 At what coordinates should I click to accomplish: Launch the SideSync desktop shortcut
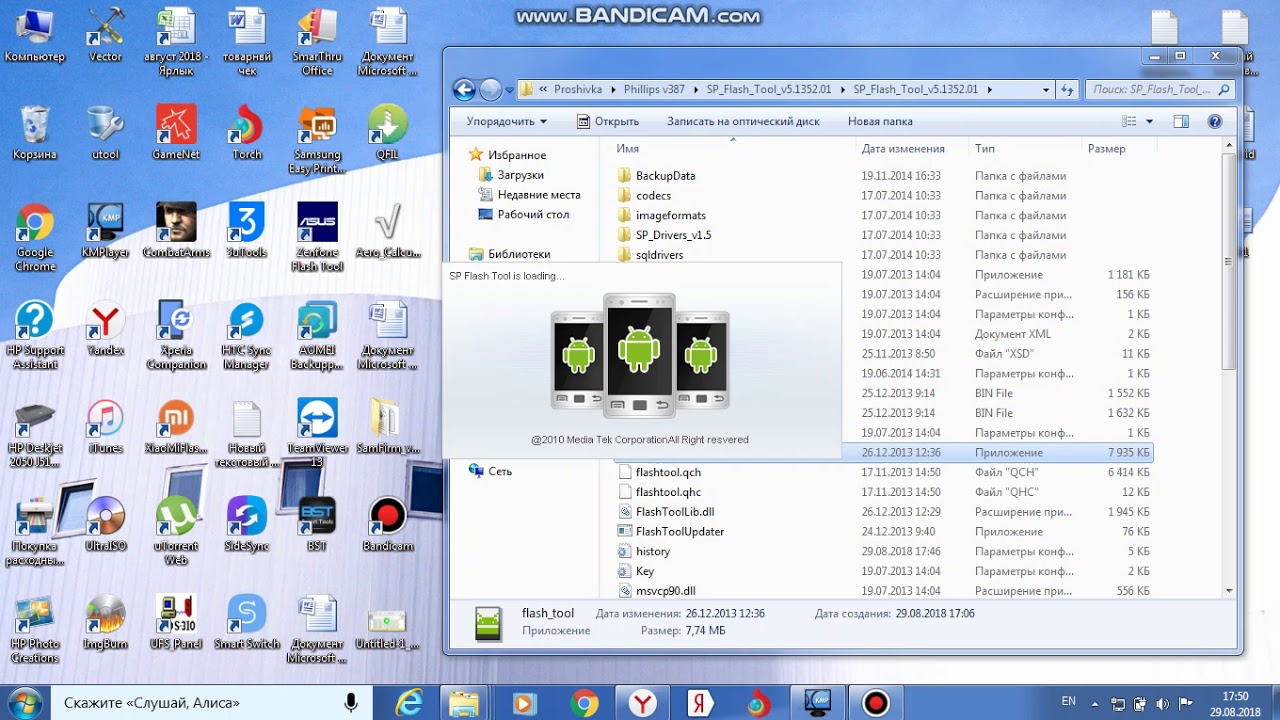pos(247,525)
